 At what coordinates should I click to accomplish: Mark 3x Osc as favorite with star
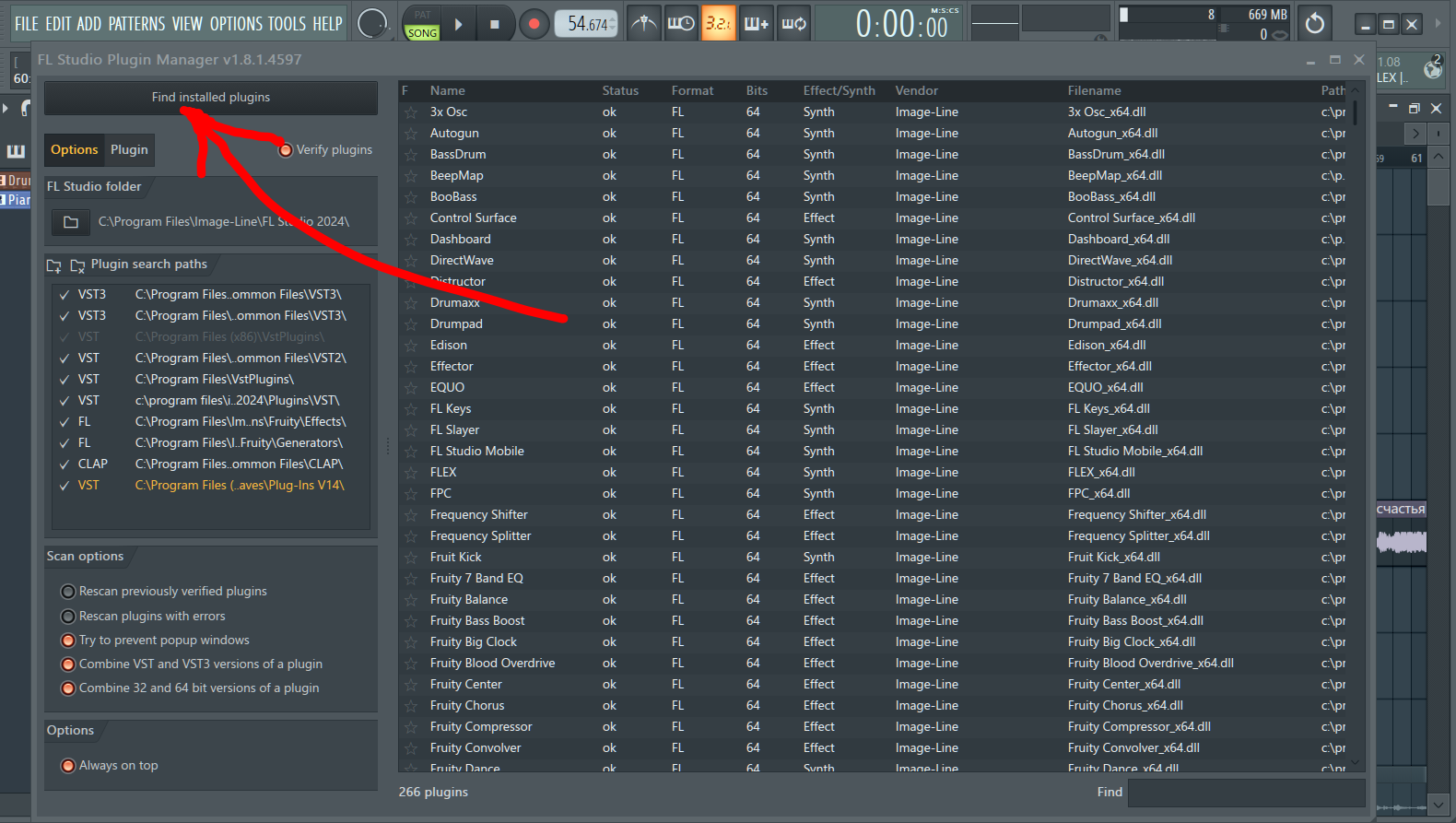click(410, 112)
